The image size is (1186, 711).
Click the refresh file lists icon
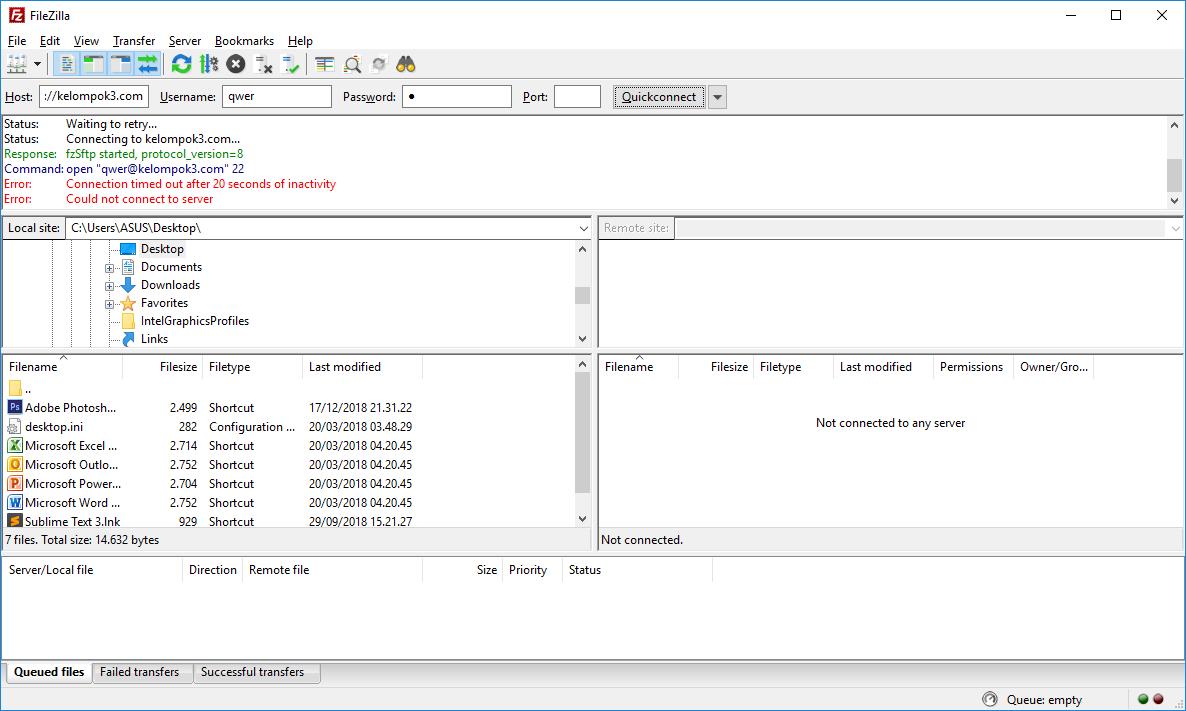(181, 65)
